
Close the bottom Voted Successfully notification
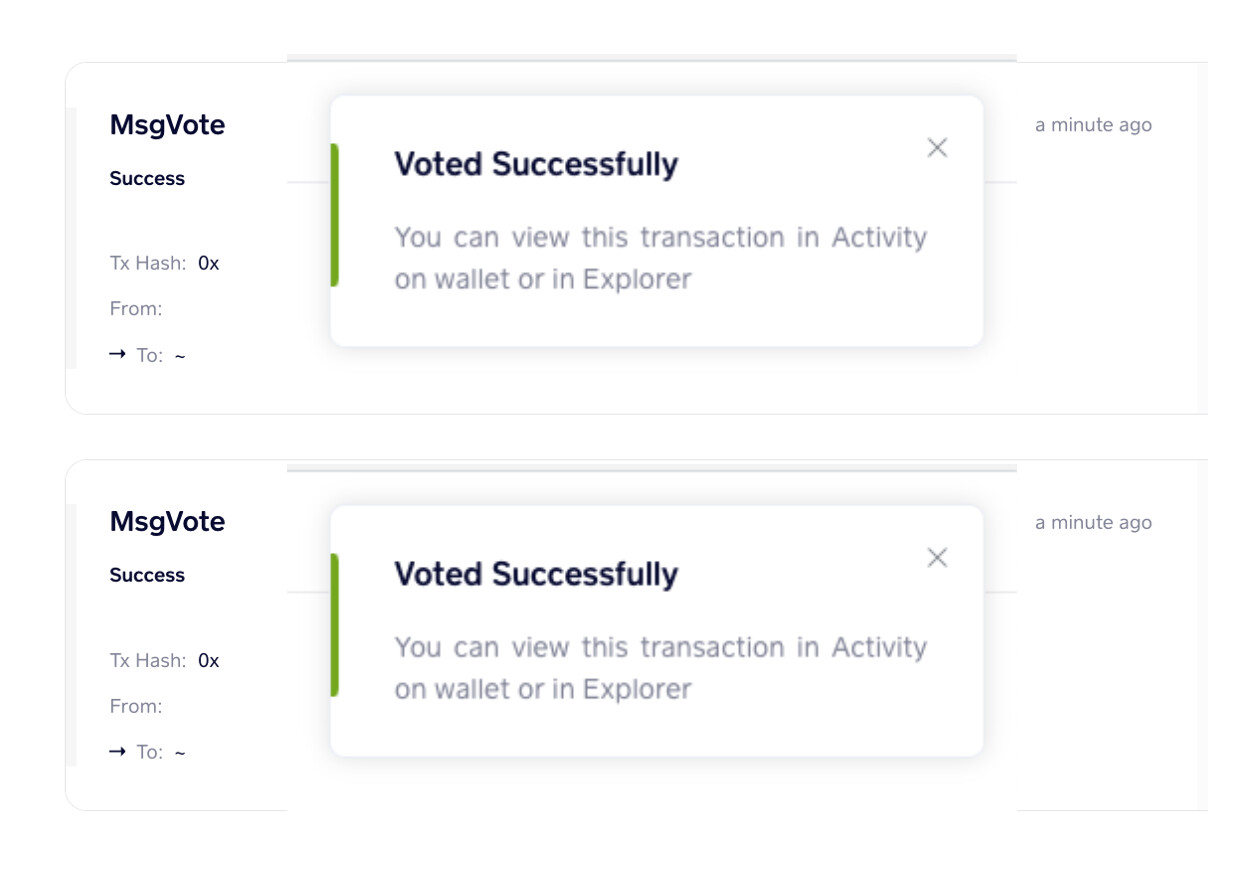(937, 558)
